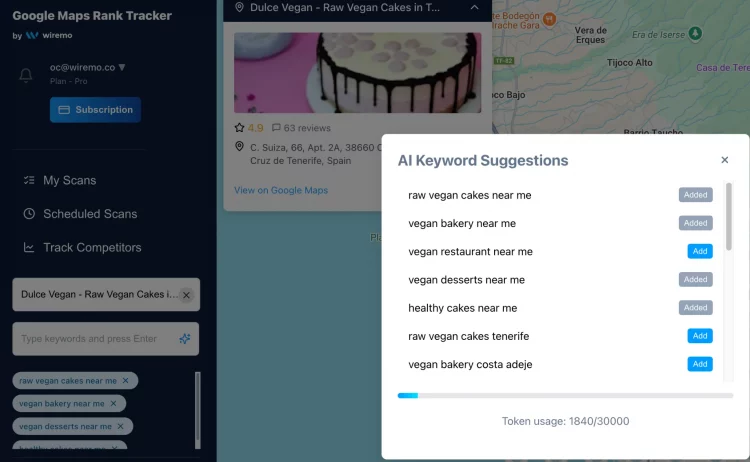
Task: Click the notification bell icon
Action: point(26,75)
